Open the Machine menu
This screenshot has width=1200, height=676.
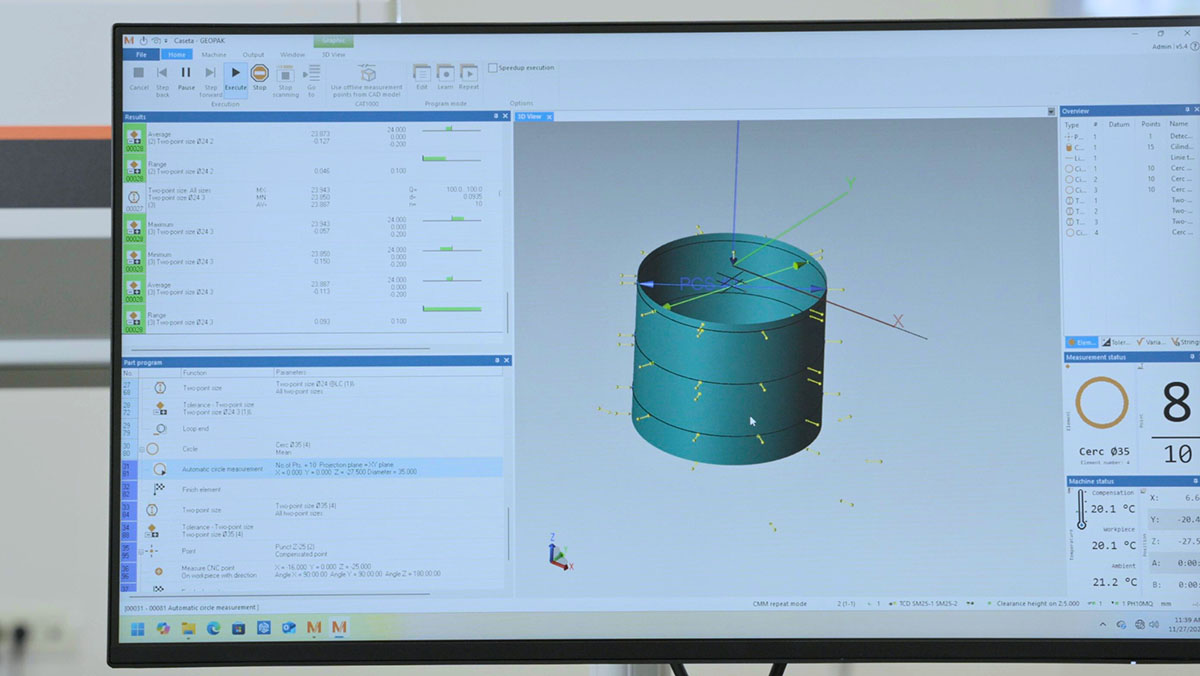pos(214,54)
